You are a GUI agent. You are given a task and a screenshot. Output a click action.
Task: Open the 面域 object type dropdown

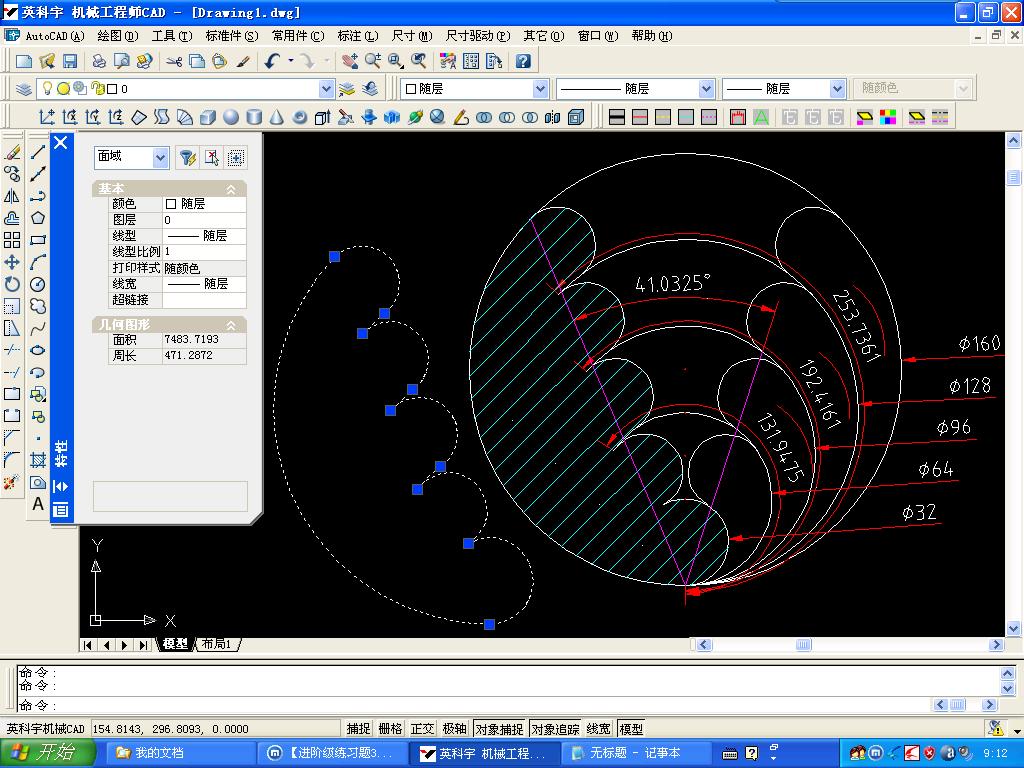[160, 157]
